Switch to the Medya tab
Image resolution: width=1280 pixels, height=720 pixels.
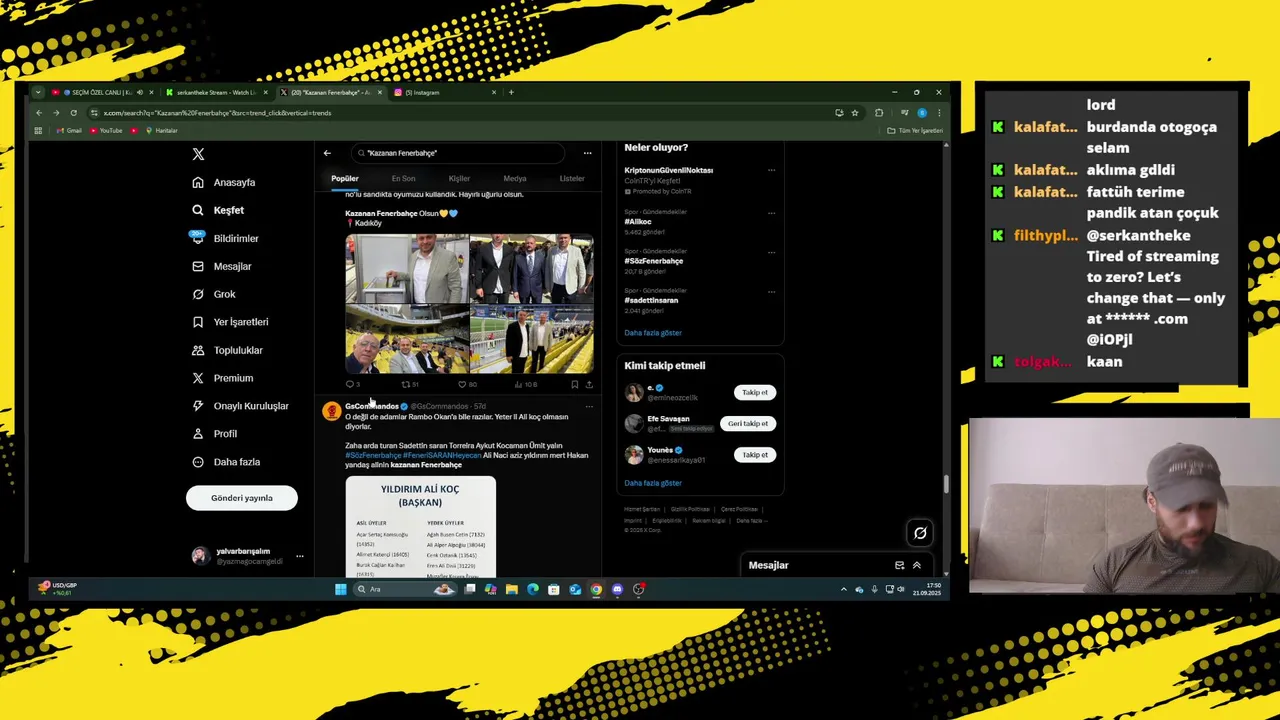point(515,178)
